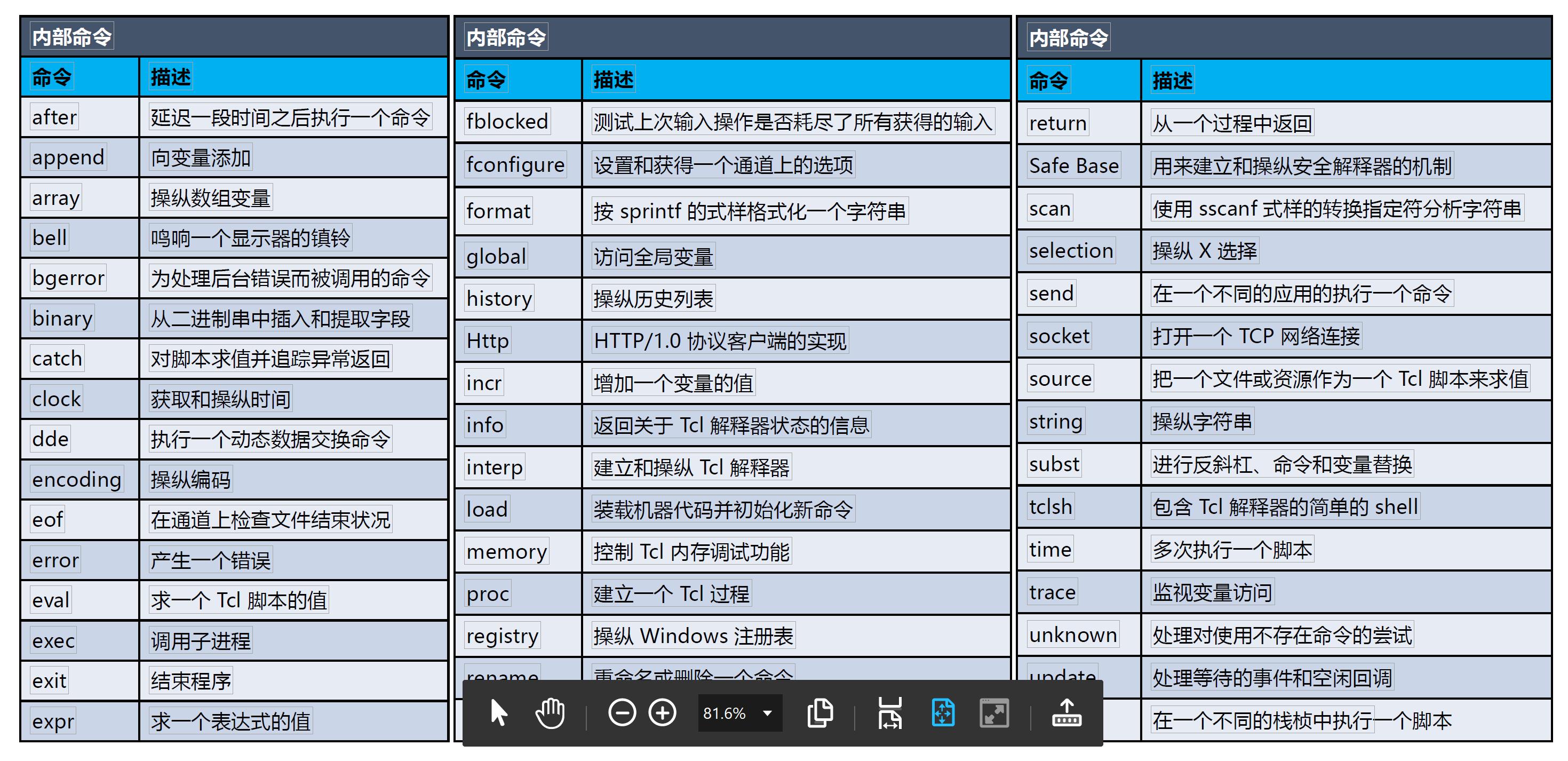Select the 'encoding' command text
The width and height of the screenshot is (1568, 761).
coord(77,480)
